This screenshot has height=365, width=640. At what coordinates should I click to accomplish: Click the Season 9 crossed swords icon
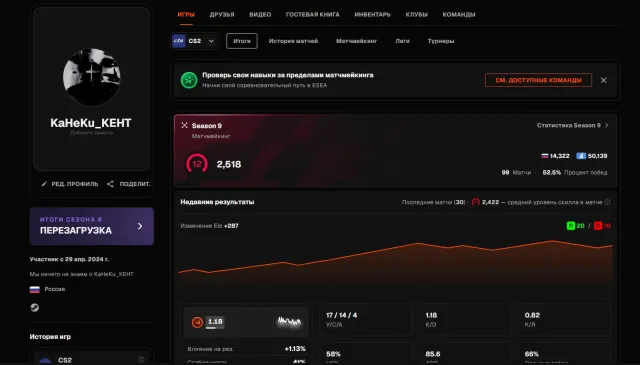tap(184, 125)
